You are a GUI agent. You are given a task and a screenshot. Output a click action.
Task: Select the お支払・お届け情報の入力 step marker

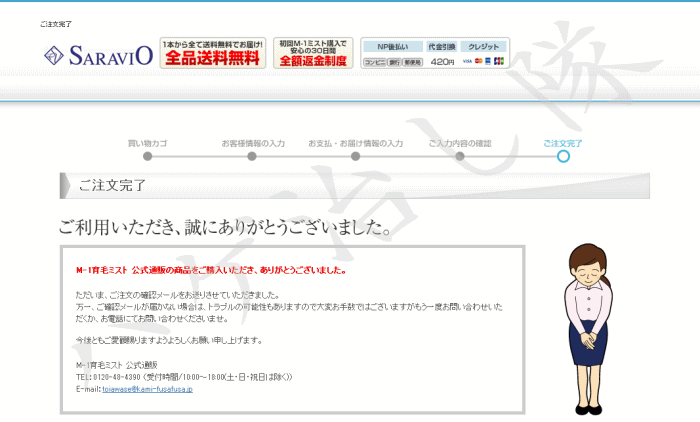(355, 156)
